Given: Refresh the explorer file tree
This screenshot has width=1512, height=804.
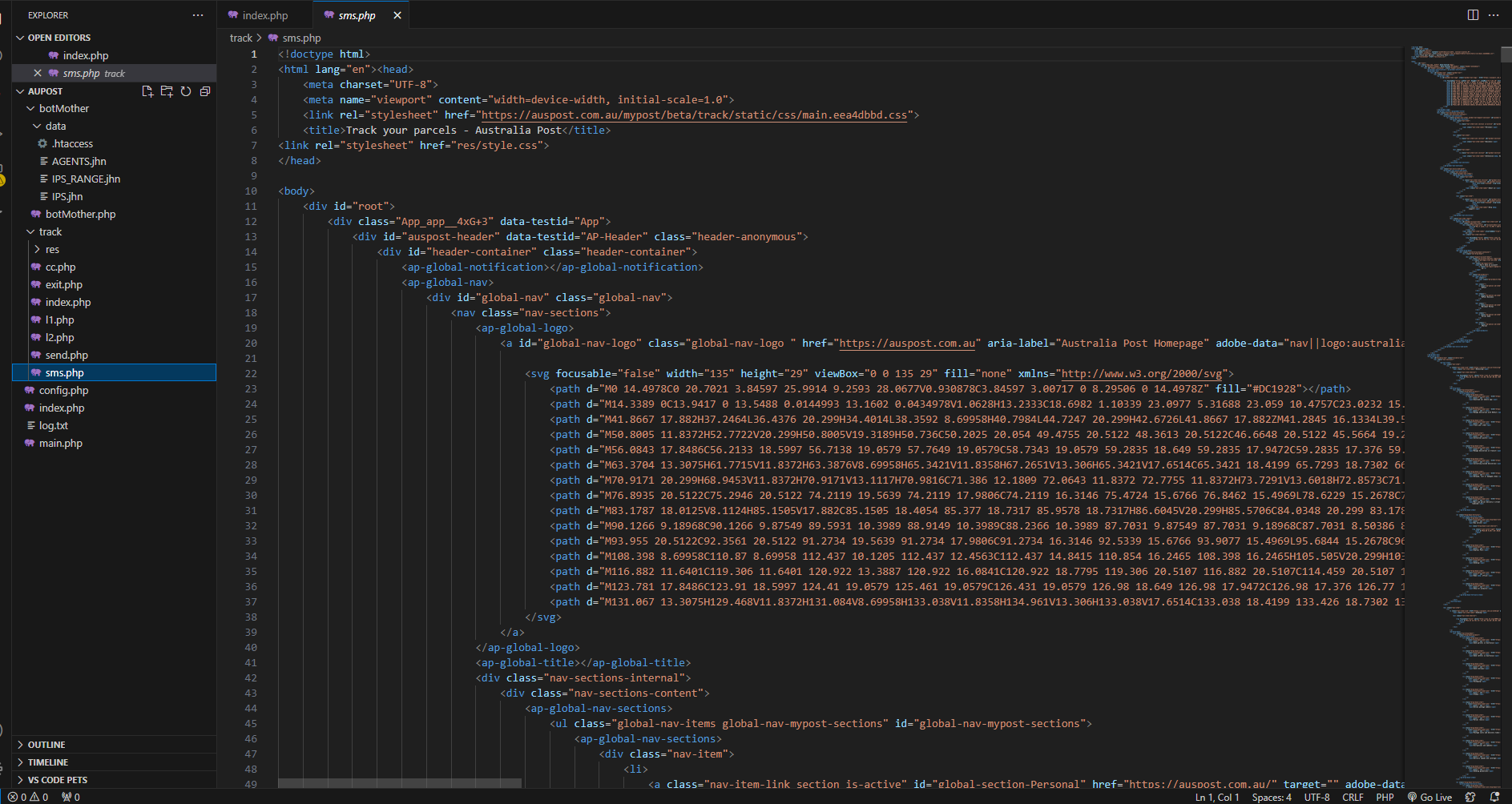Looking at the screenshot, I should pyautogui.click(x=186, y=91).
